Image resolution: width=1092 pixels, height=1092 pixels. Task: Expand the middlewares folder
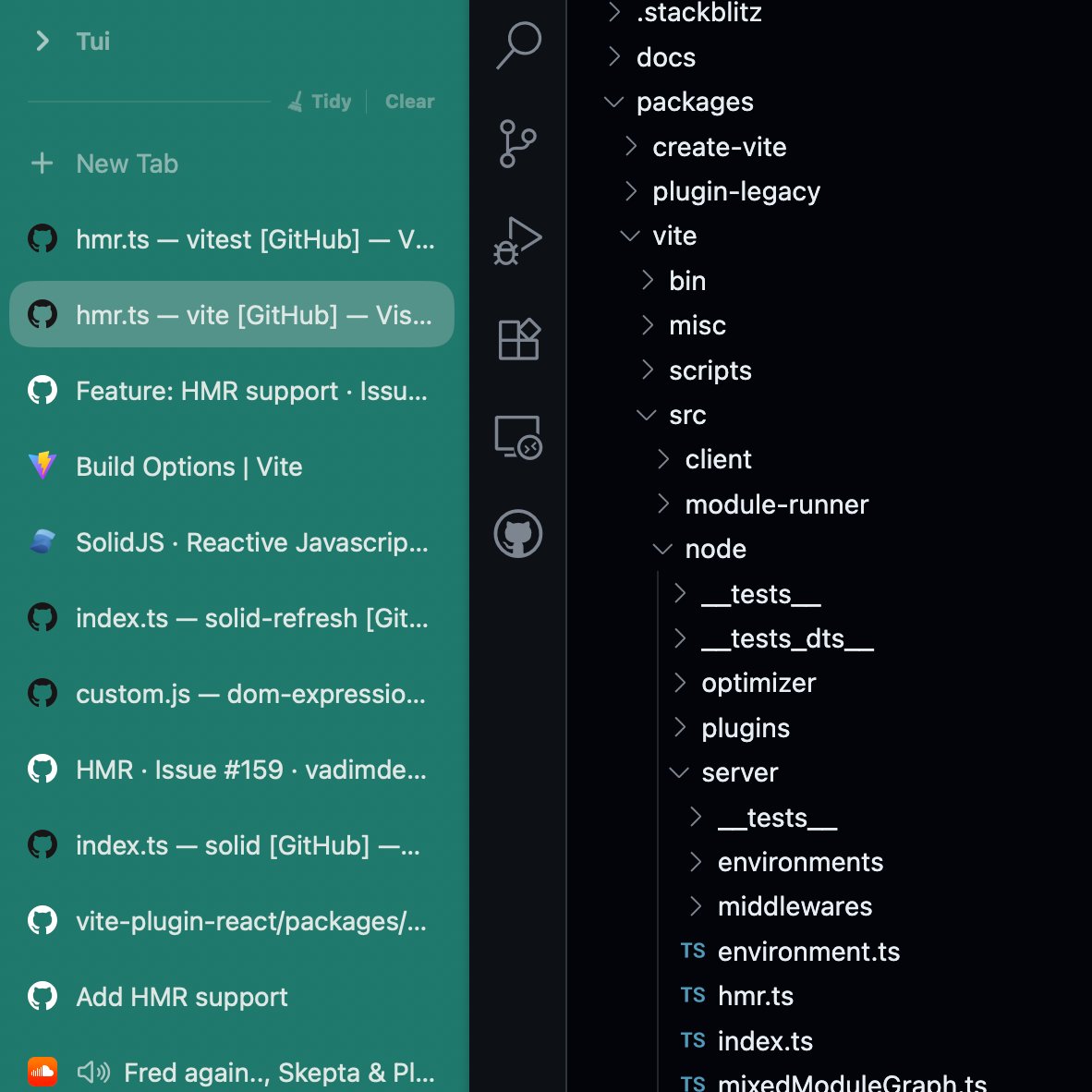(695, 906)
